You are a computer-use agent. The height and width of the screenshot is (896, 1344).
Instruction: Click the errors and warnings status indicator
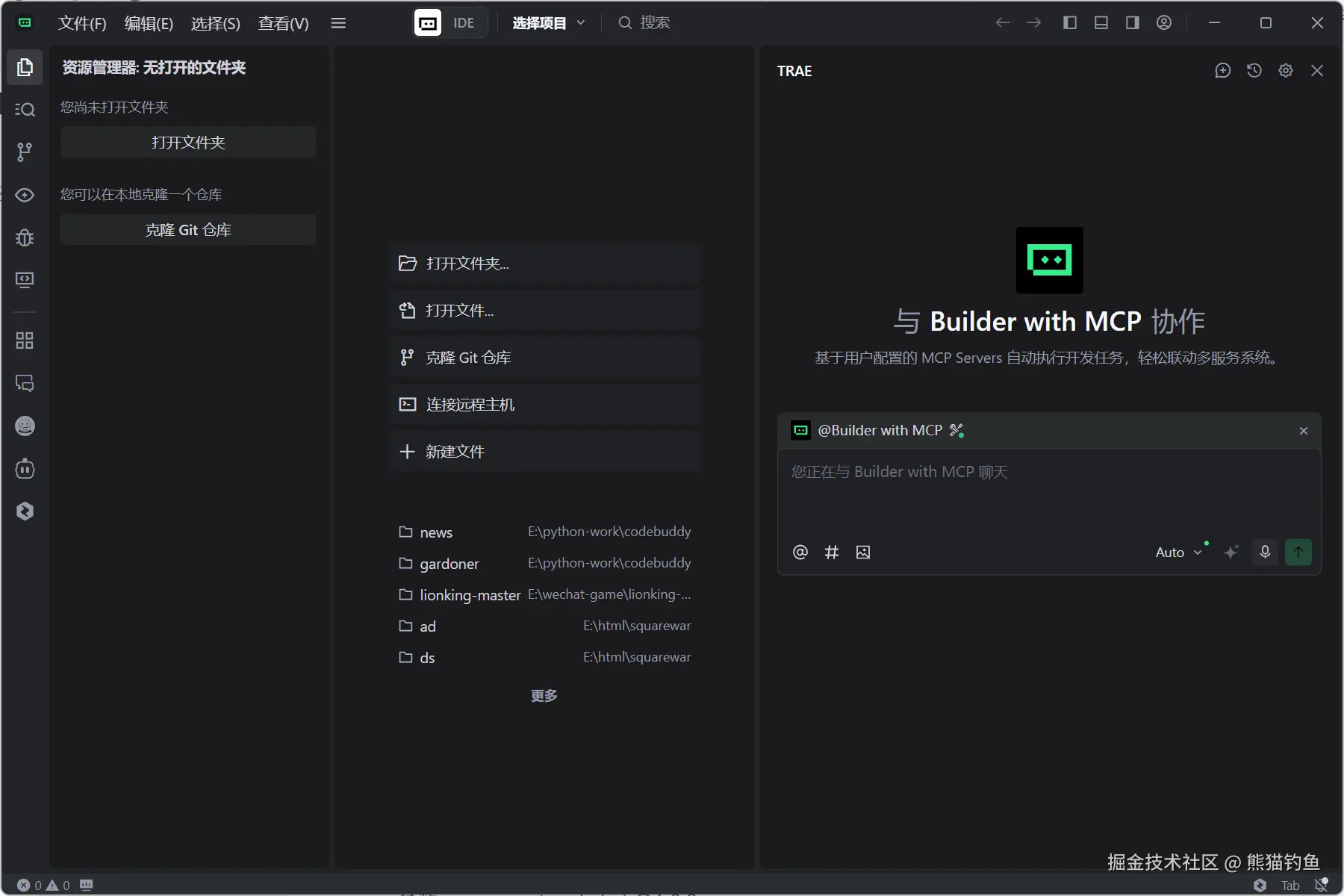43,886
